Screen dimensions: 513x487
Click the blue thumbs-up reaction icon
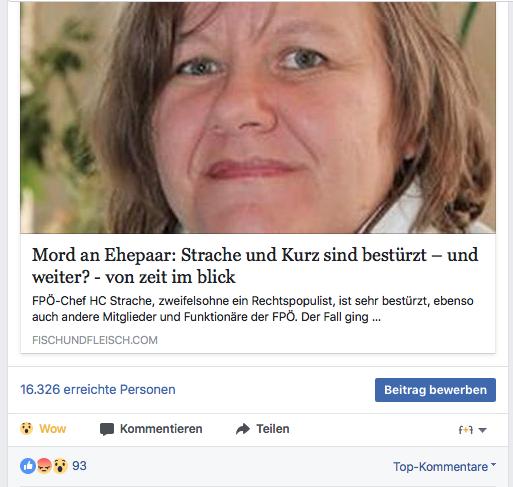pyautogui.click(x=28, y=466)
